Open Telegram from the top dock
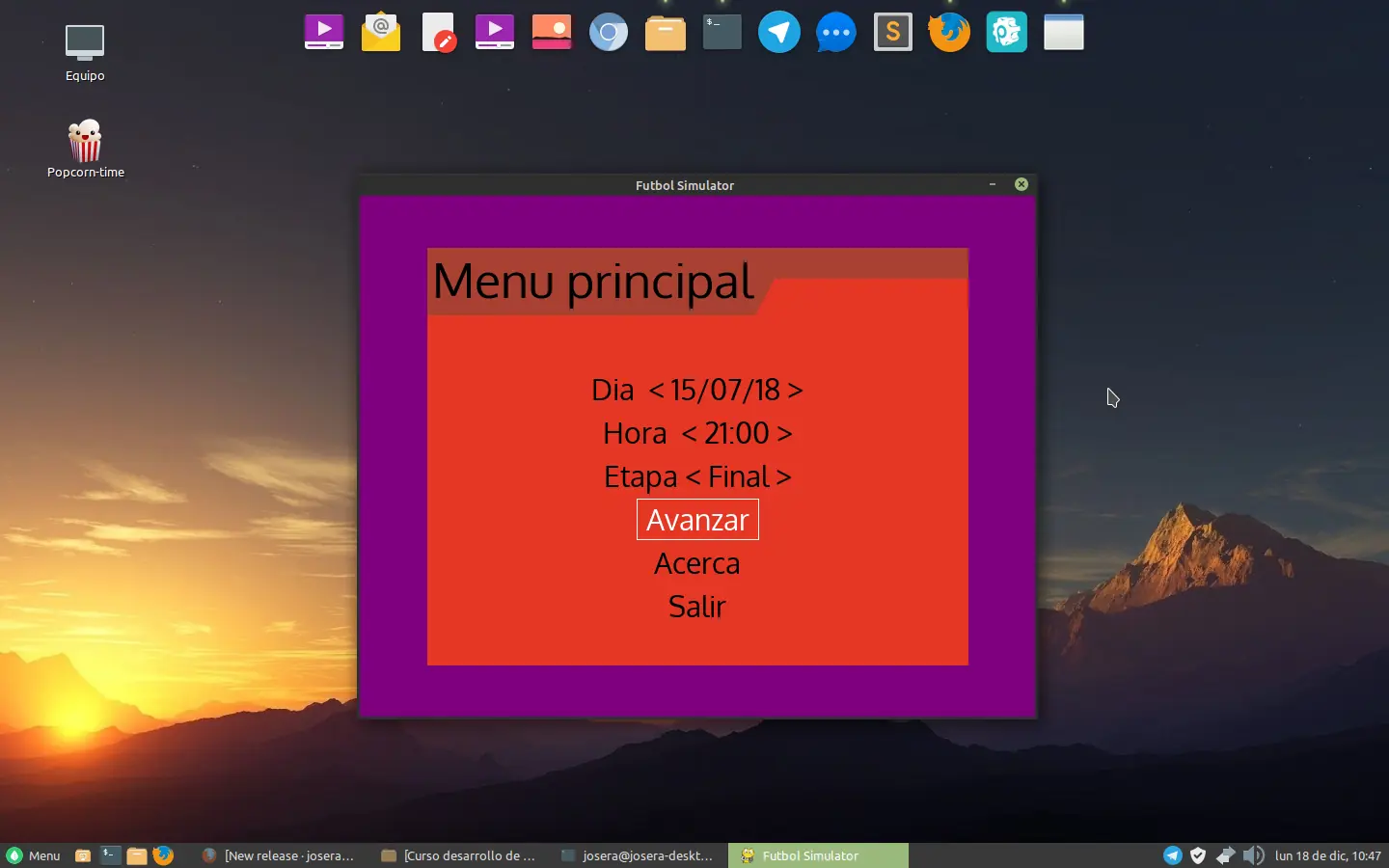Screen dimensions: 1389x868 tap(779, 32)
